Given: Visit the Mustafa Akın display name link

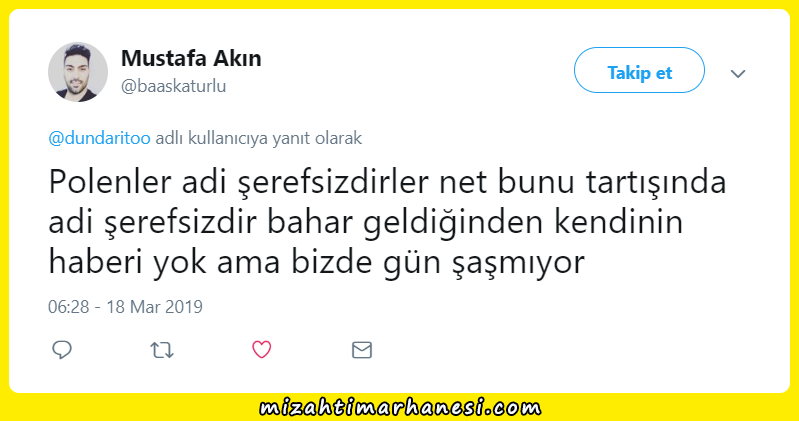Looking at the screenshot, I should [x=191, y=58].
